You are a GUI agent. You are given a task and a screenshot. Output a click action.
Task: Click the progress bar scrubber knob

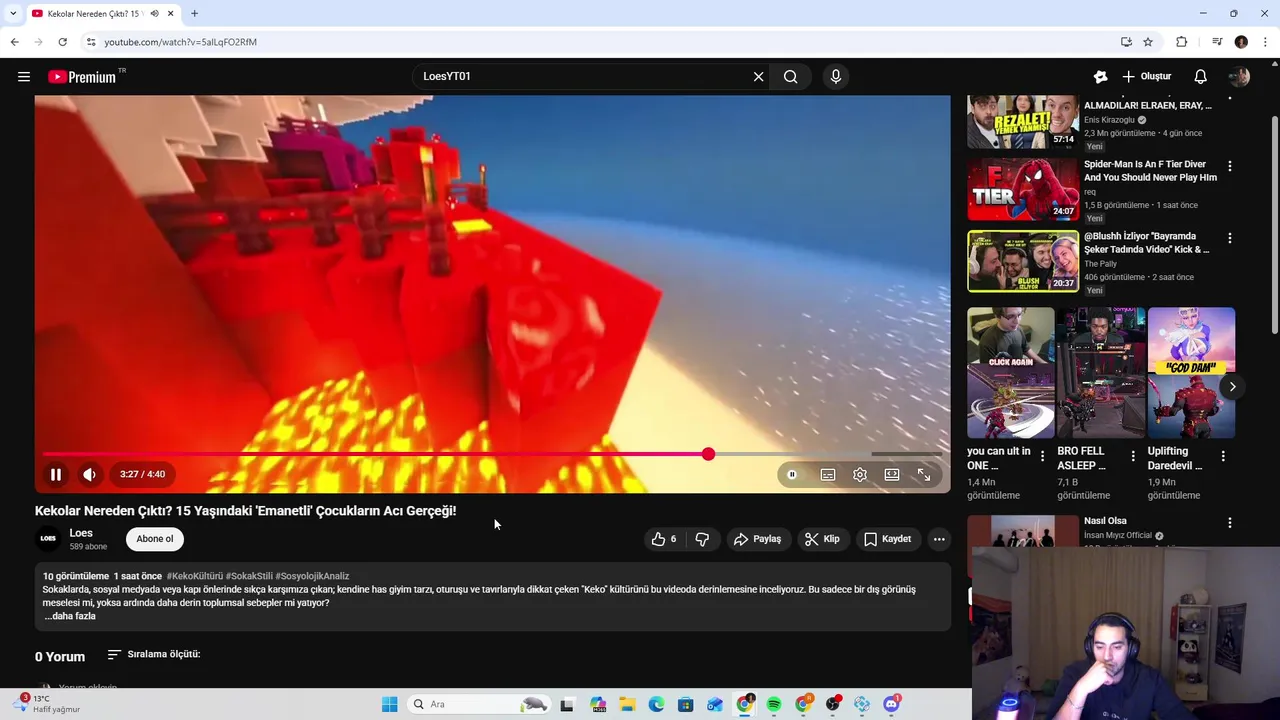708,454
